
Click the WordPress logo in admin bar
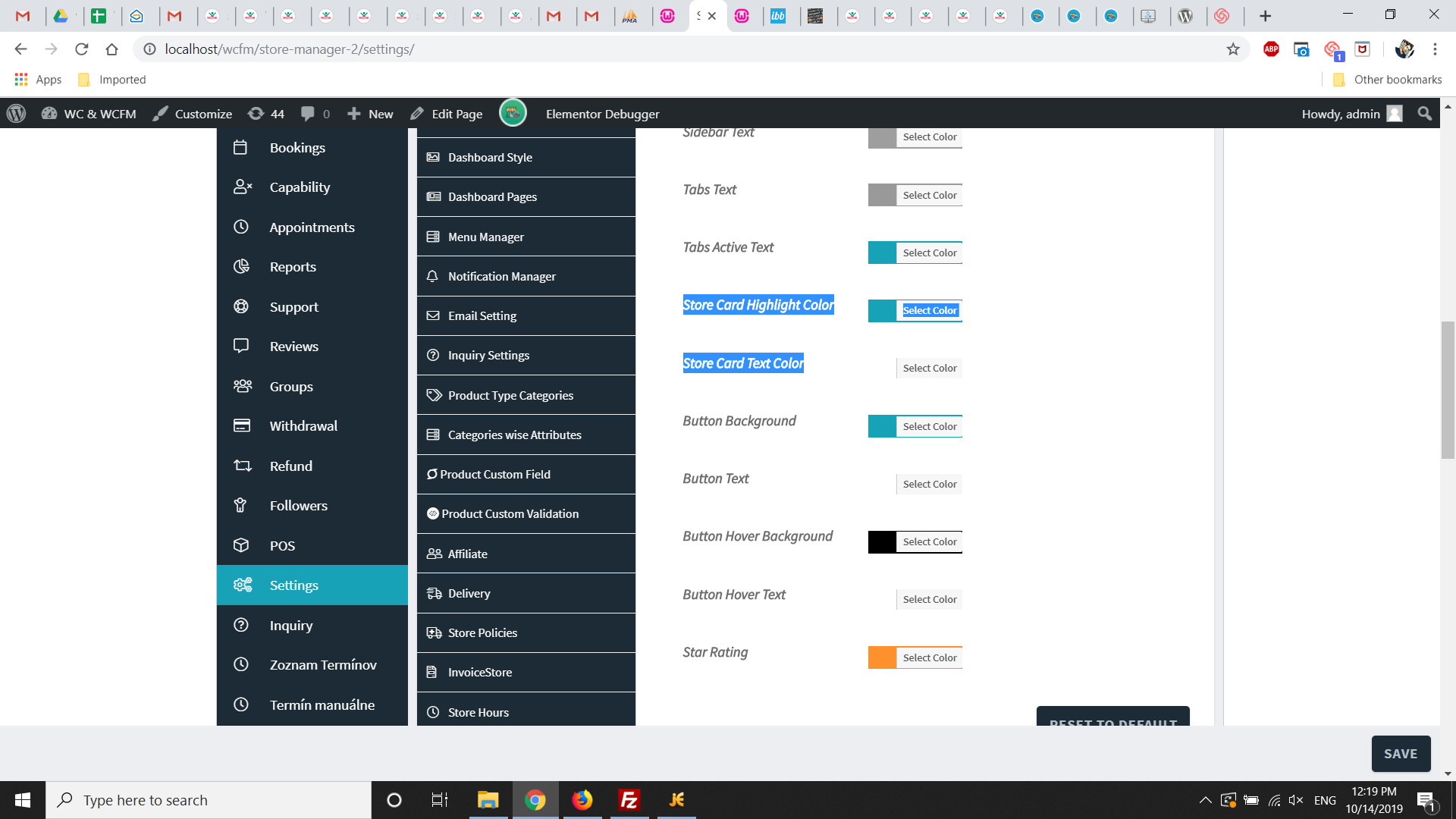click(x=16, y=114)
